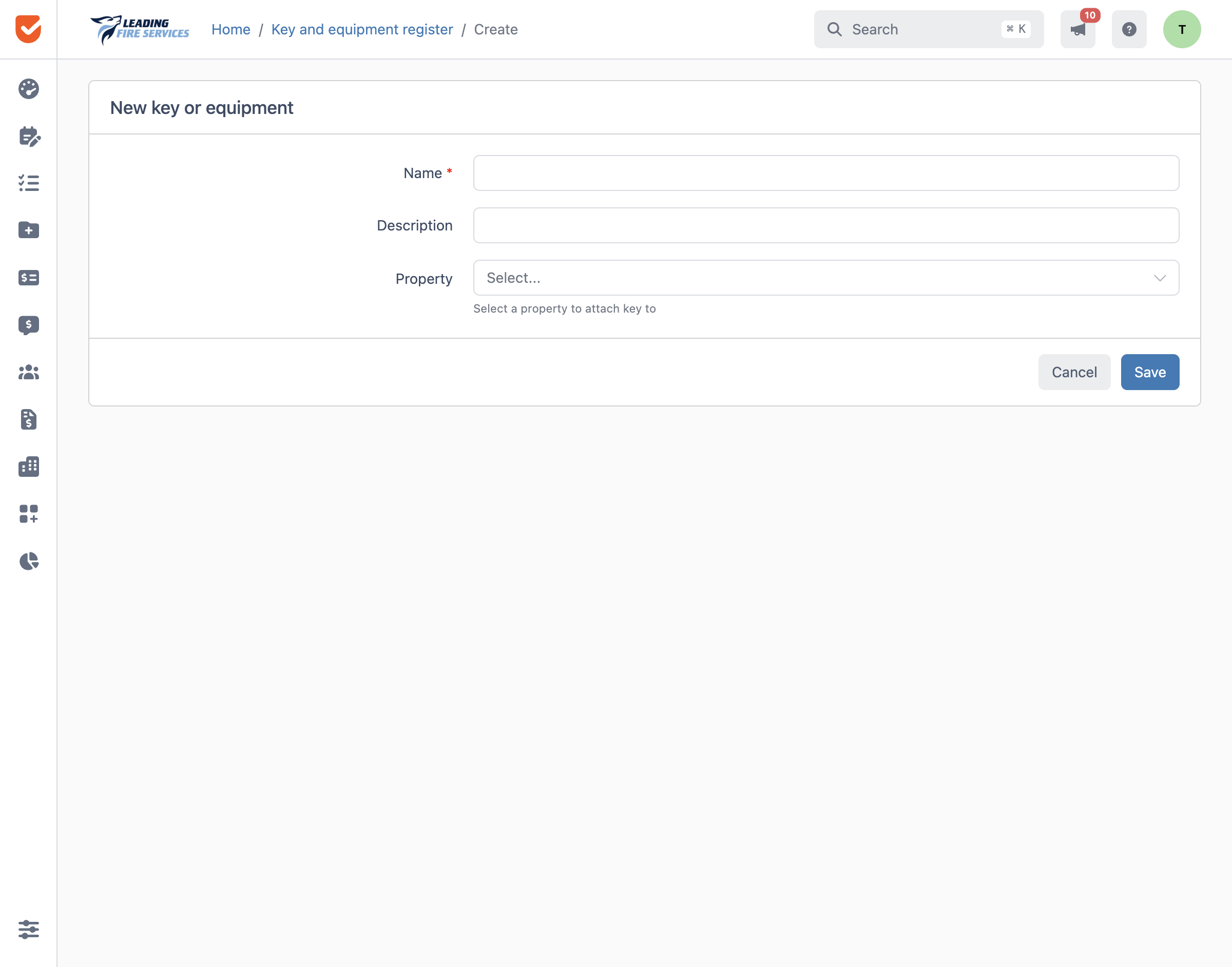Open the user avatar T menu
The width and height of the screenshot is (1232, 967).
click(1182, 29)
